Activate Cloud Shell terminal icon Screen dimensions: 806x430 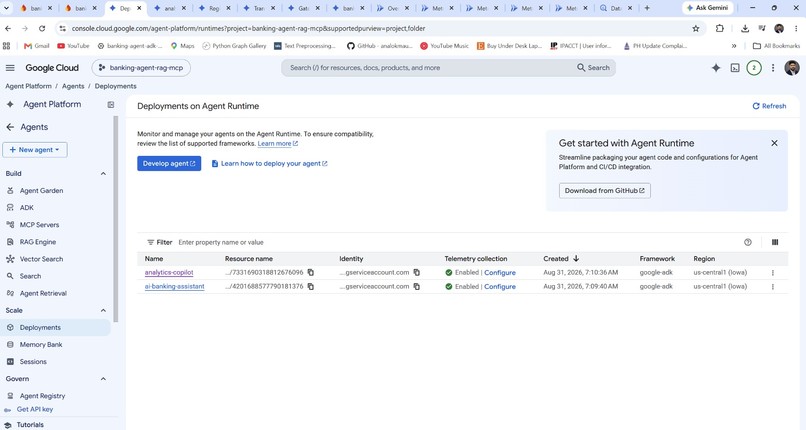click(735, 68)
